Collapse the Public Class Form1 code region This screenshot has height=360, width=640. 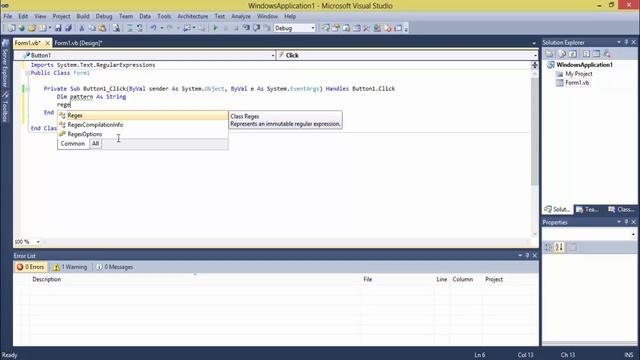pyautogui.click(x=27, y=73)
